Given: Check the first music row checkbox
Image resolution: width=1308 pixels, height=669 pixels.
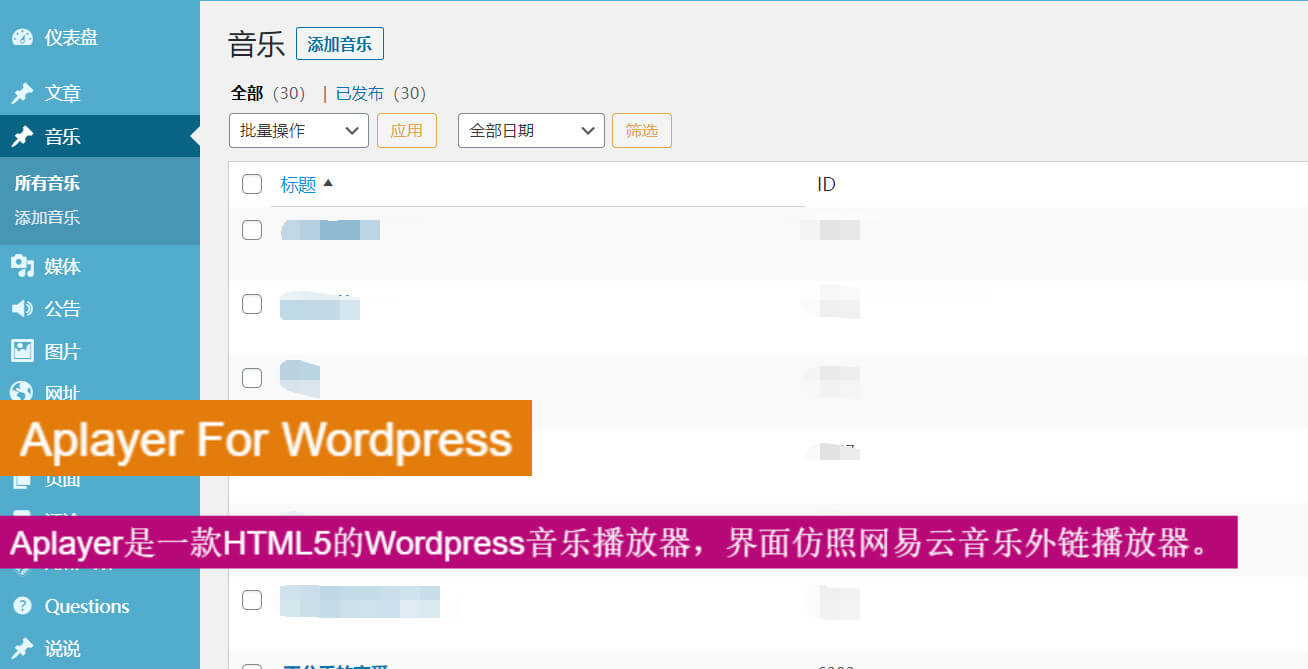Looking at the screenshot, I should point(252,229).
